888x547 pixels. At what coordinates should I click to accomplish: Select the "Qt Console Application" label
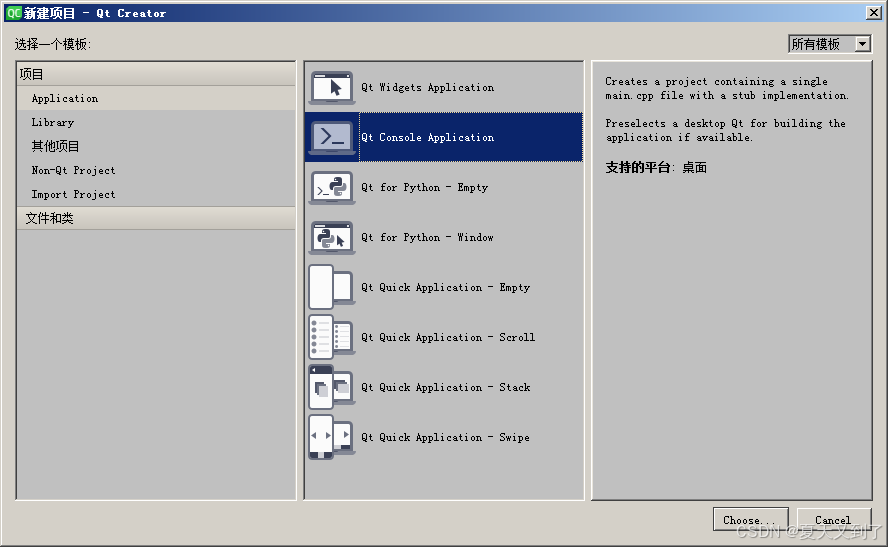pyautogui.click(x=428, y=138)
